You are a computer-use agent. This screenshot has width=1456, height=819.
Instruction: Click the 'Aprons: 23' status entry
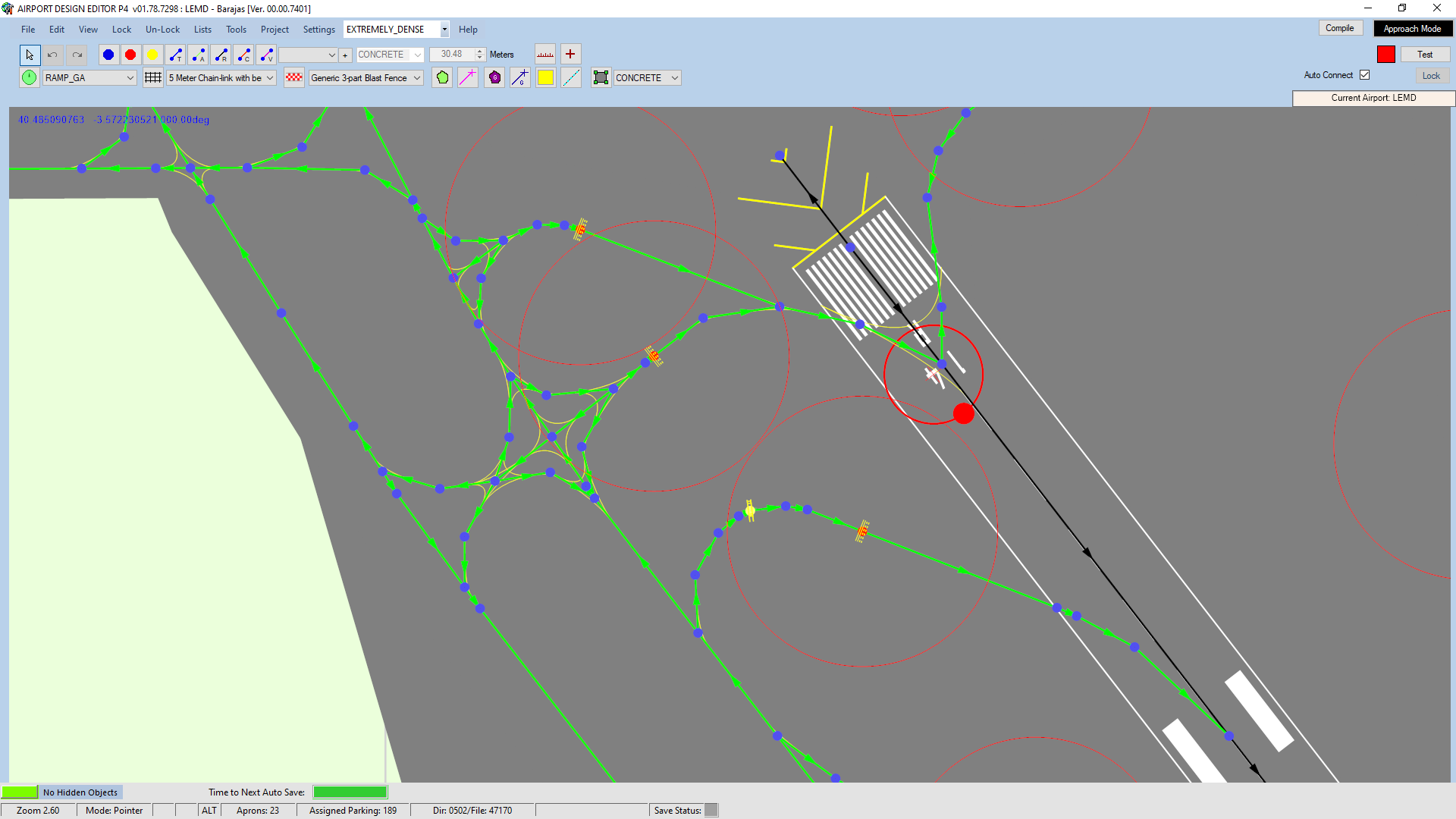[258, 811]
